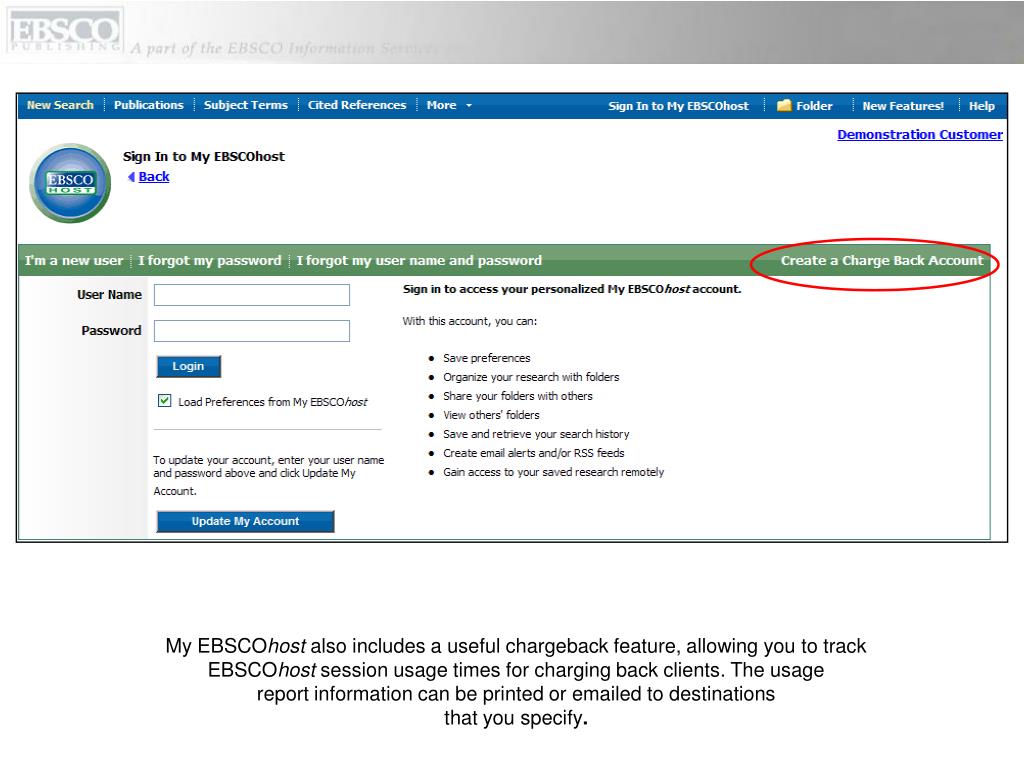
Task: Click 'Gain access to your saved research remotely'
Action: pos(553,472)
